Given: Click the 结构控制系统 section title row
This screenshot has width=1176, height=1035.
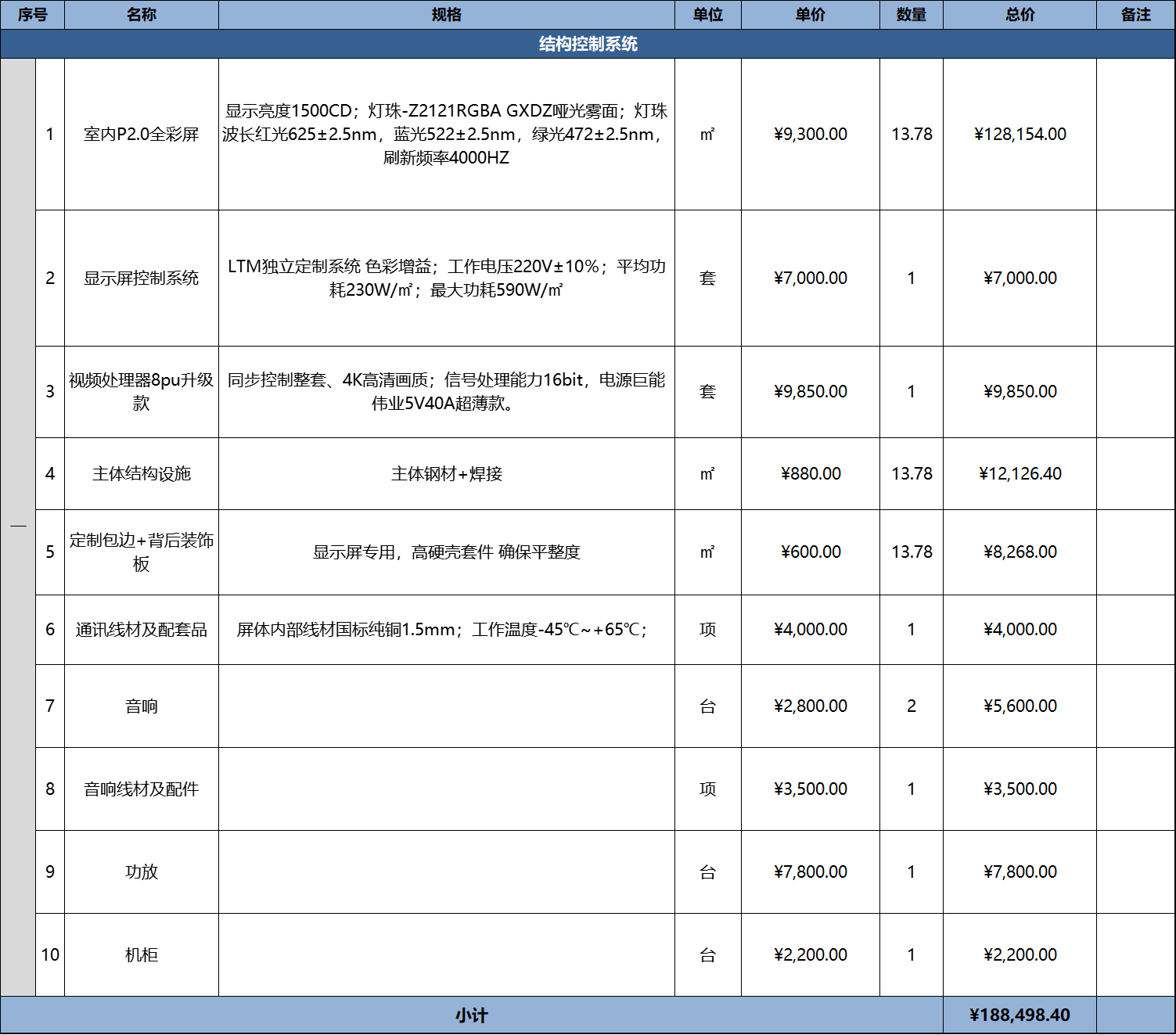Looking at the screenshot, I should coord(588,44).
